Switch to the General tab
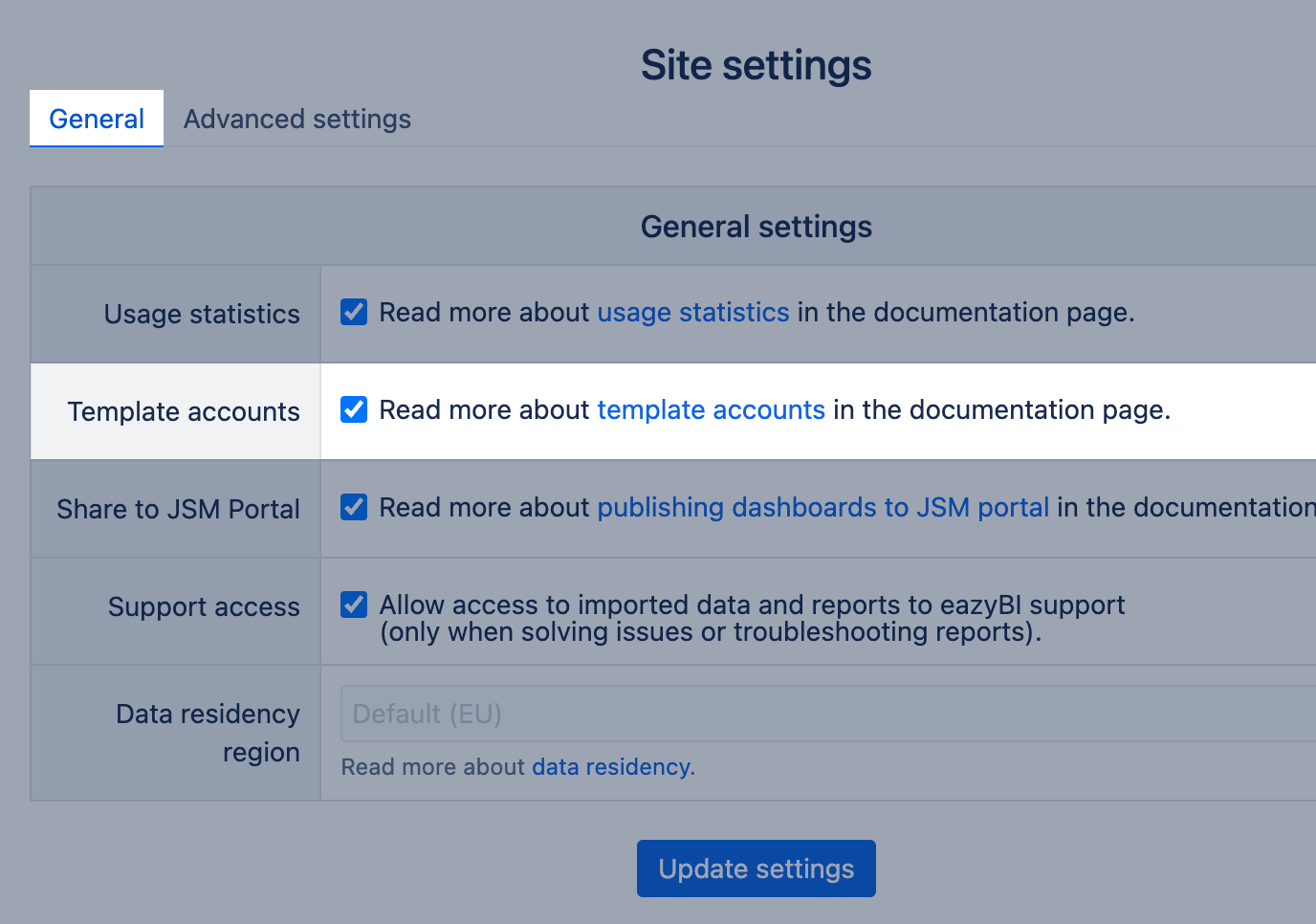1316x924 pixels. tap(97, 119)
